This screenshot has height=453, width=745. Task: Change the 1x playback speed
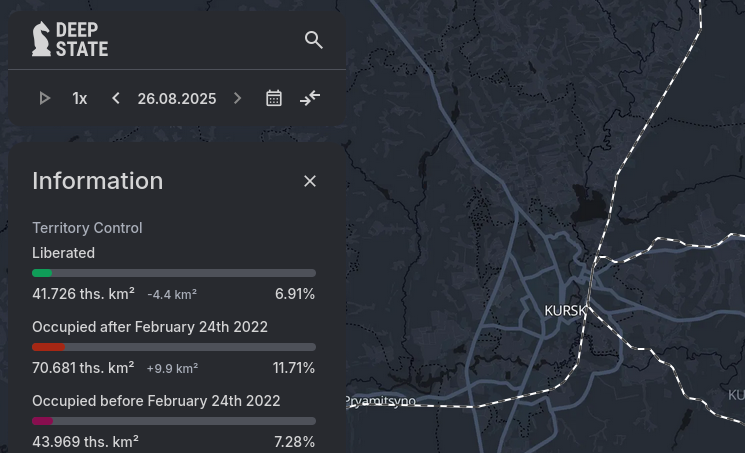point(80,98)
